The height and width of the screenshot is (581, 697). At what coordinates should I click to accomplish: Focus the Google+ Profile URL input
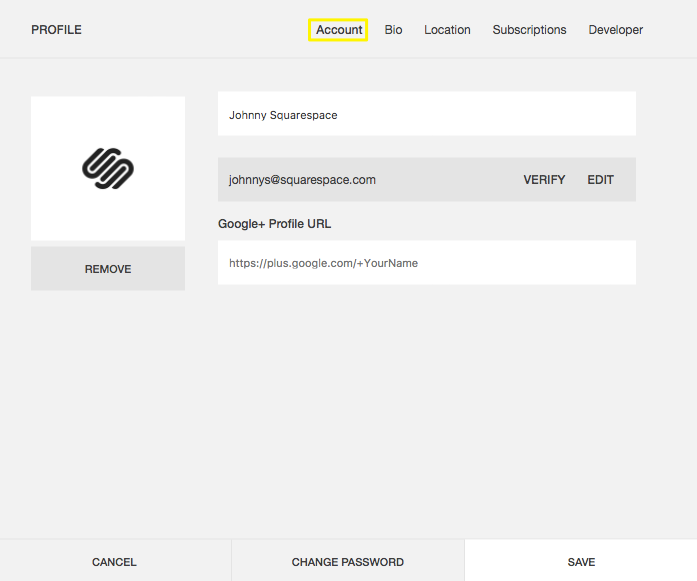pos(426,263)
